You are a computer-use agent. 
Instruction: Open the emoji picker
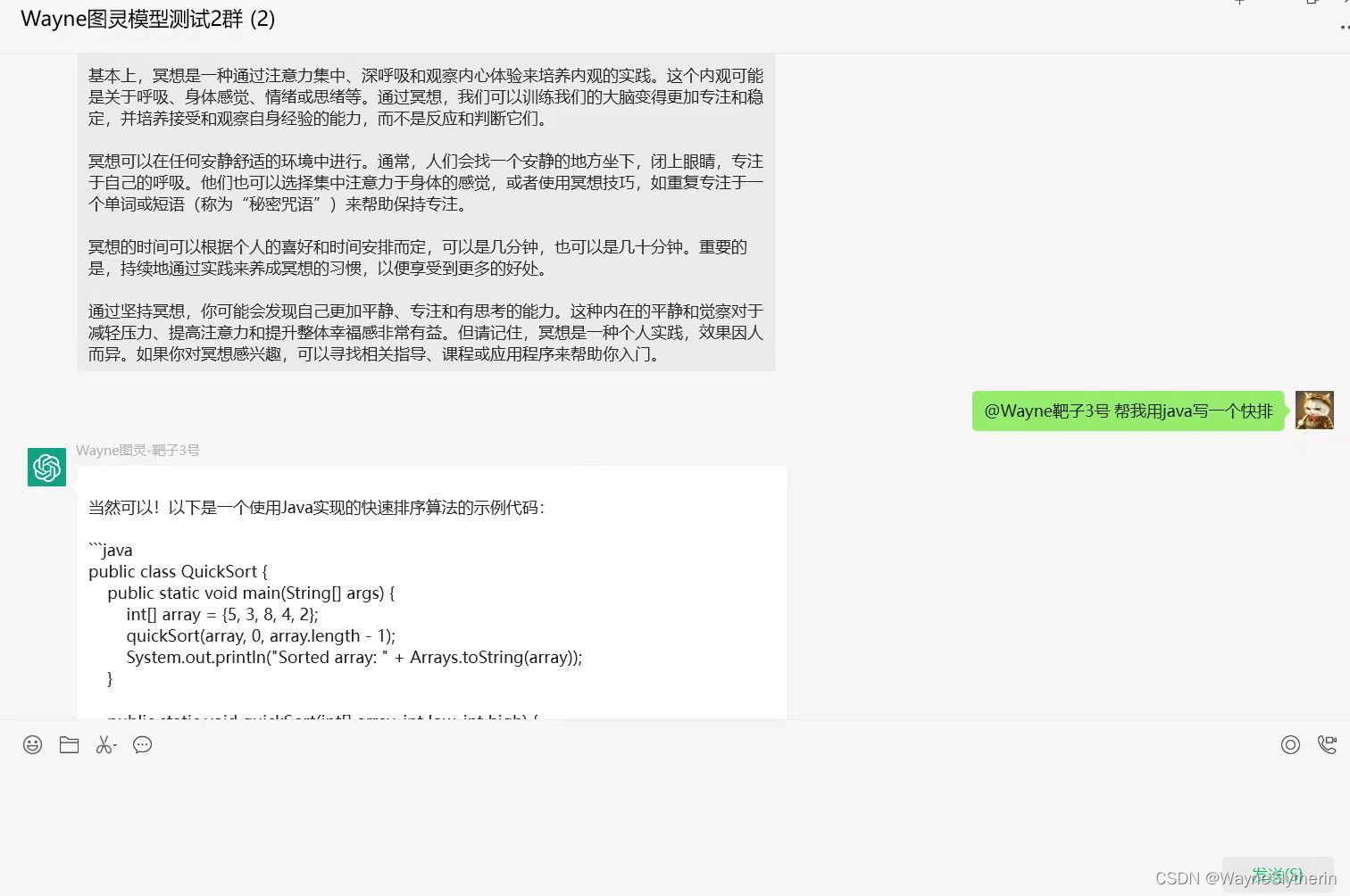click(33, 744)
